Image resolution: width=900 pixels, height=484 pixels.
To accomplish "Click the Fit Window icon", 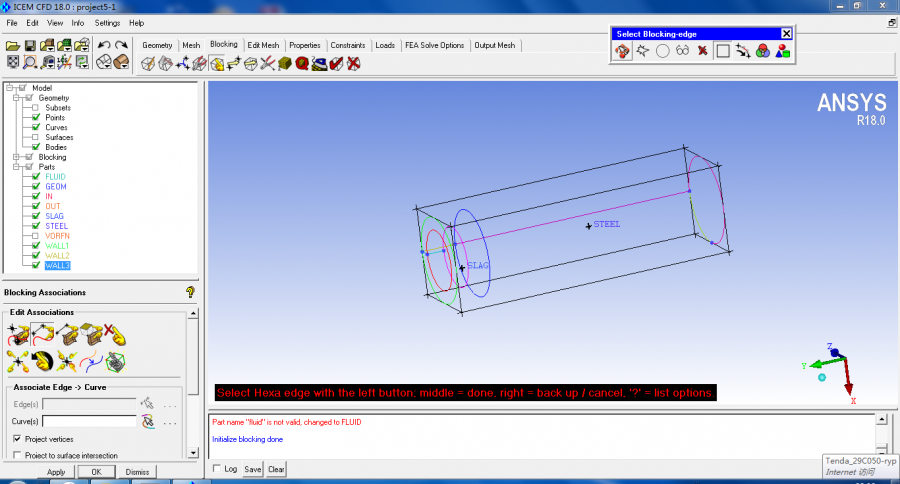I will [x=13, y=63].
